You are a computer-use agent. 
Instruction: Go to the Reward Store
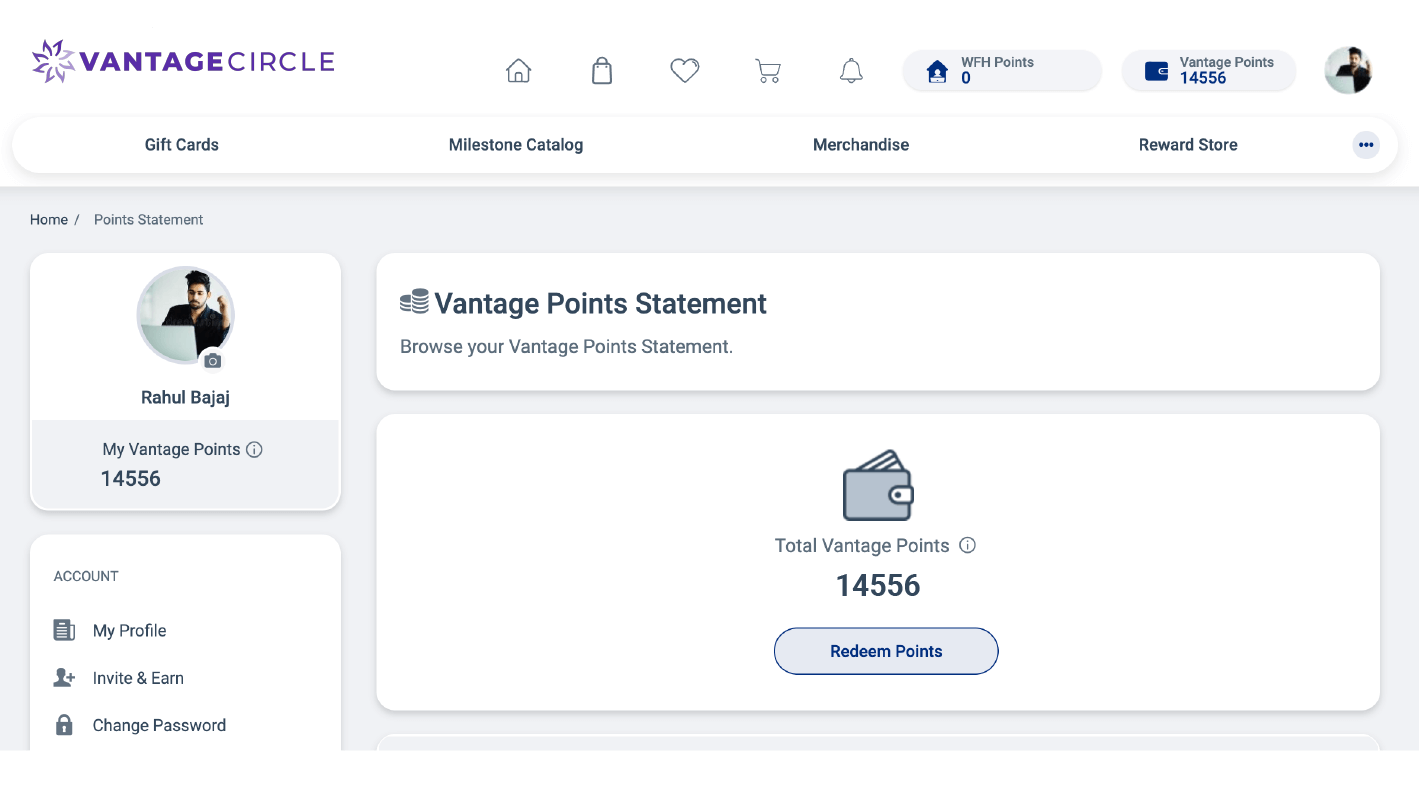[x=1188, y=144]
